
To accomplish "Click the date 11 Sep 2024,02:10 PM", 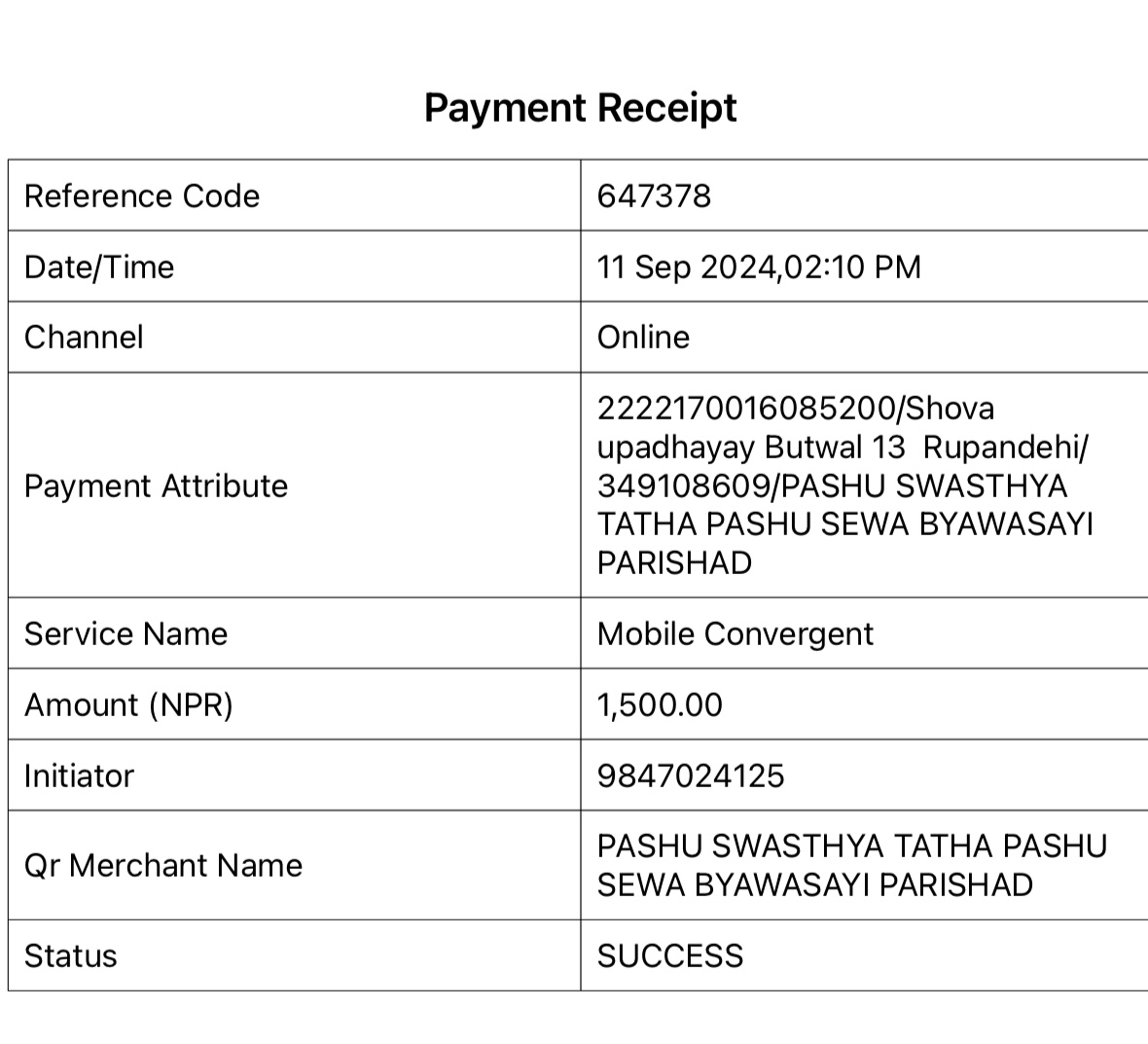I will 759,268.
